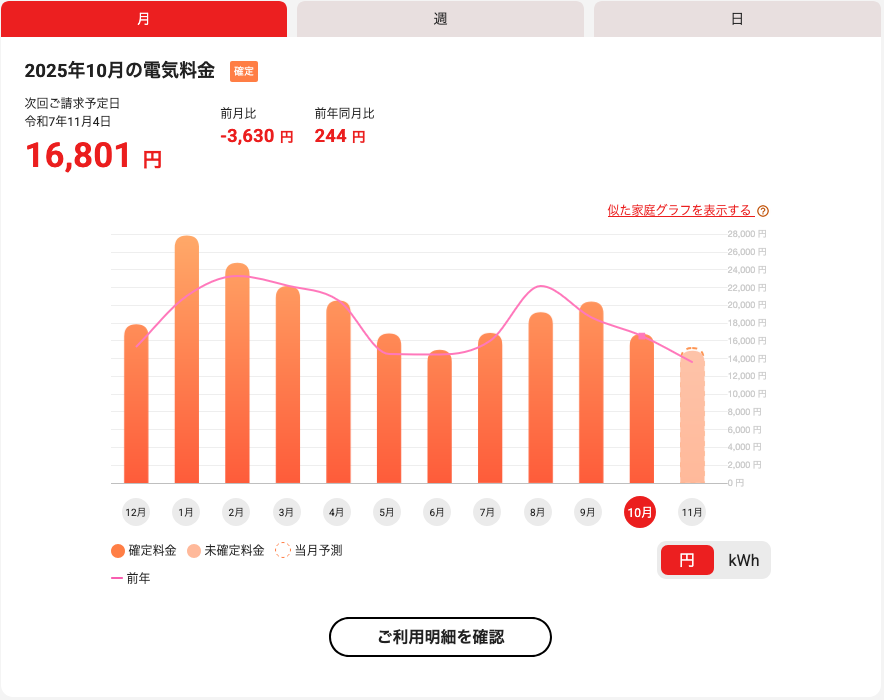884x700 pixels.
Task: Select the 1月 month marker
Action: (186, 512)
